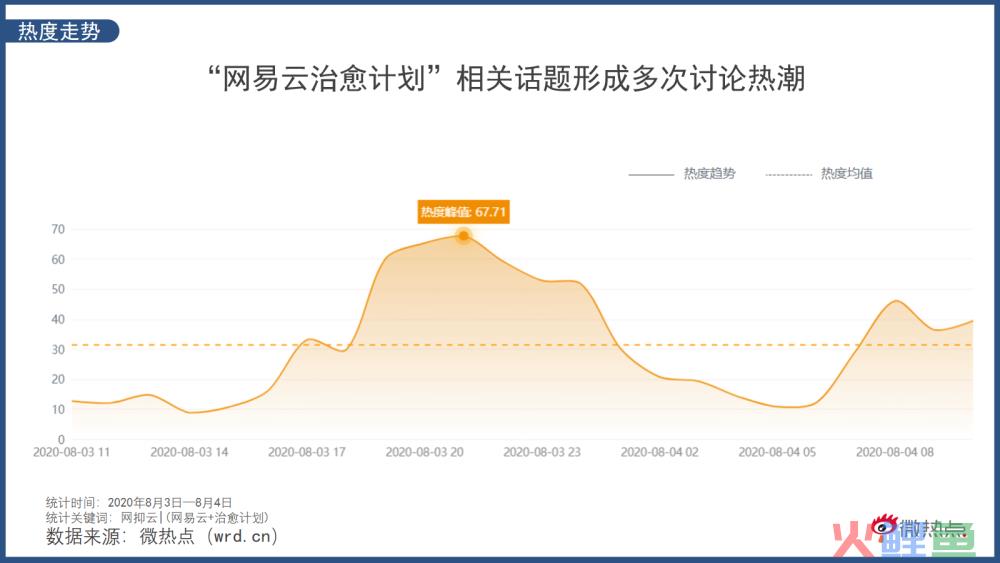Click x-axis label 2020-08-04 05
This screenshot has height=563, width=1000.
(777, 452)
